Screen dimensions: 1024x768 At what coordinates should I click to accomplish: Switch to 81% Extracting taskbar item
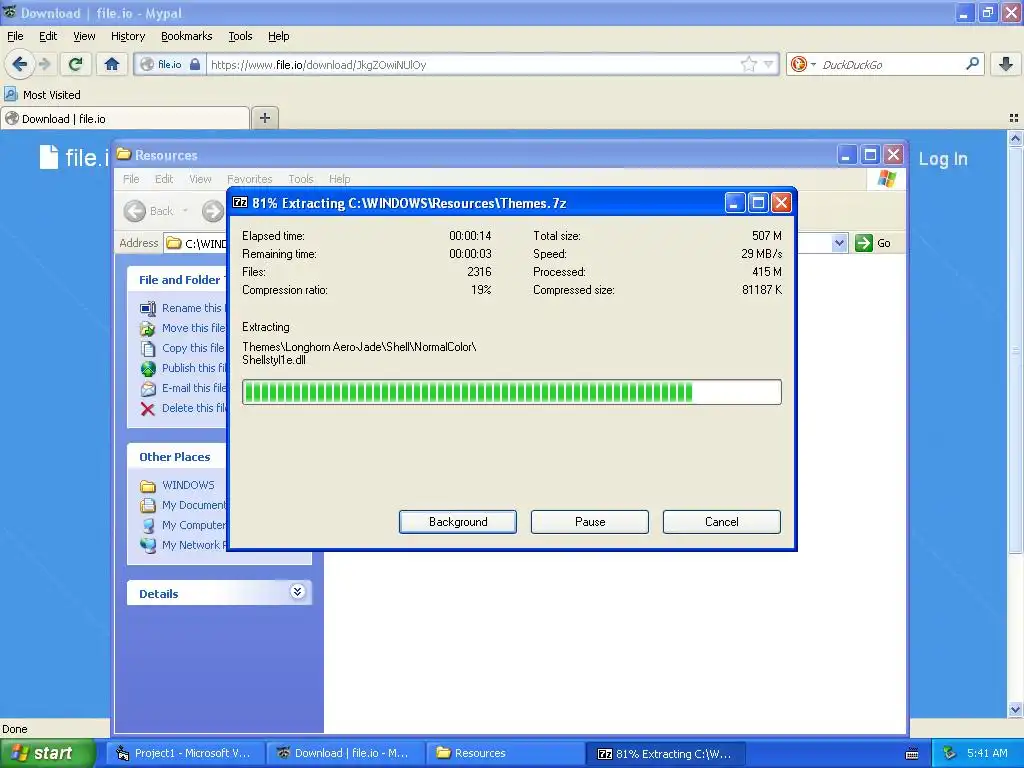pyautogui.click(x=664, y=753)
